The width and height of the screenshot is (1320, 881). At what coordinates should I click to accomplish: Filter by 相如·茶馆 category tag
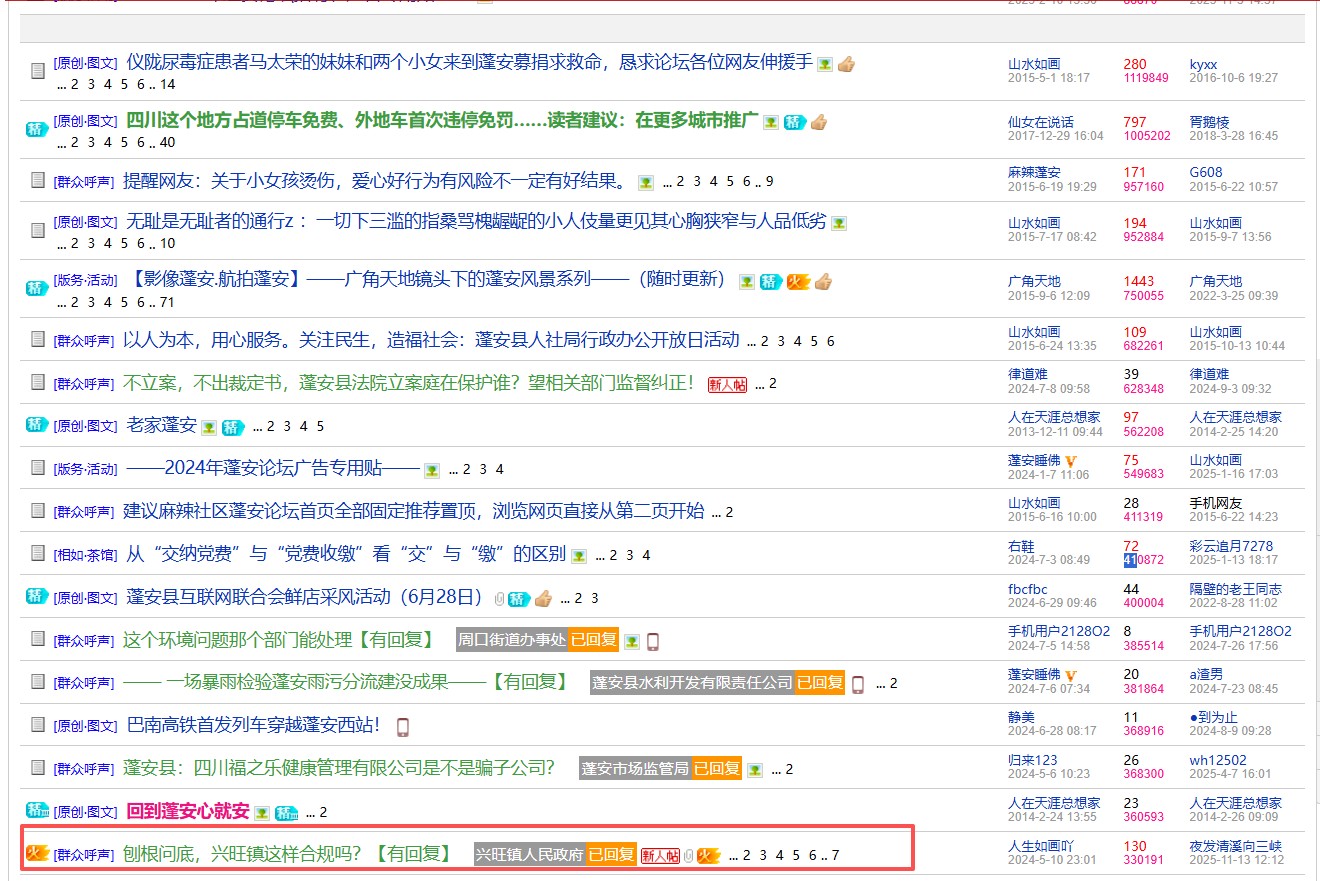point(85,555)
